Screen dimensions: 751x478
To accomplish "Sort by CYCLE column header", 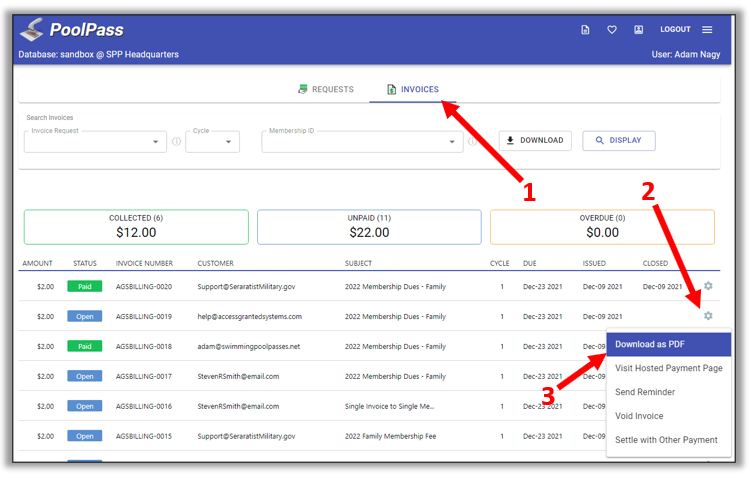I will click(x=500, y=264).
